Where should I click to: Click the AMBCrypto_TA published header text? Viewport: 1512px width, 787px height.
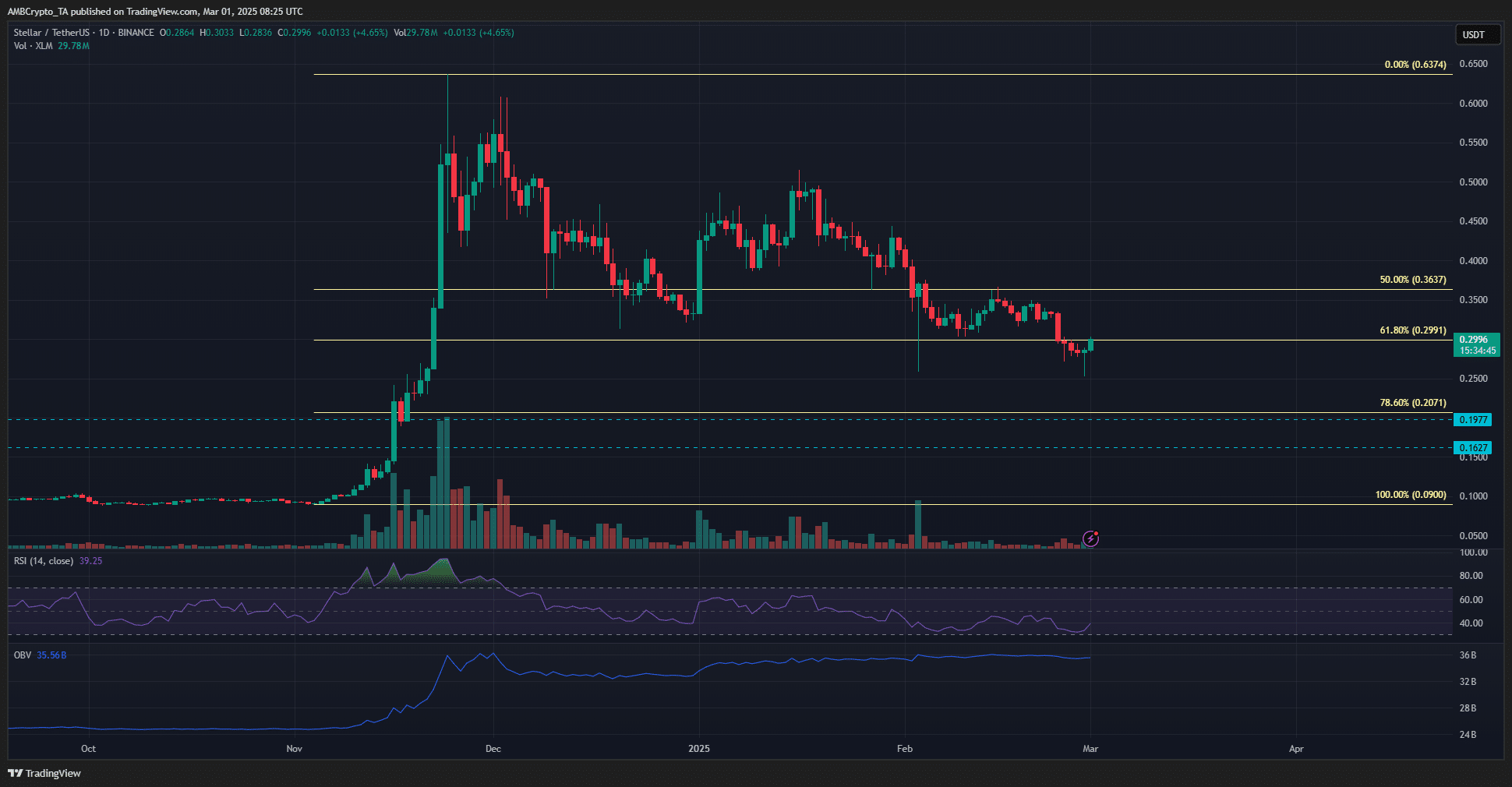tap(155, 12)
